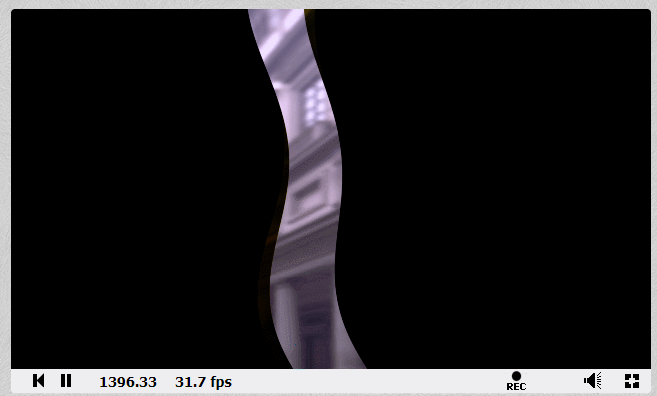Click the sound waves beside the speaker icon
Image resolution: width=657 pixels, height=396 pixels.
[x=599, y=380]
